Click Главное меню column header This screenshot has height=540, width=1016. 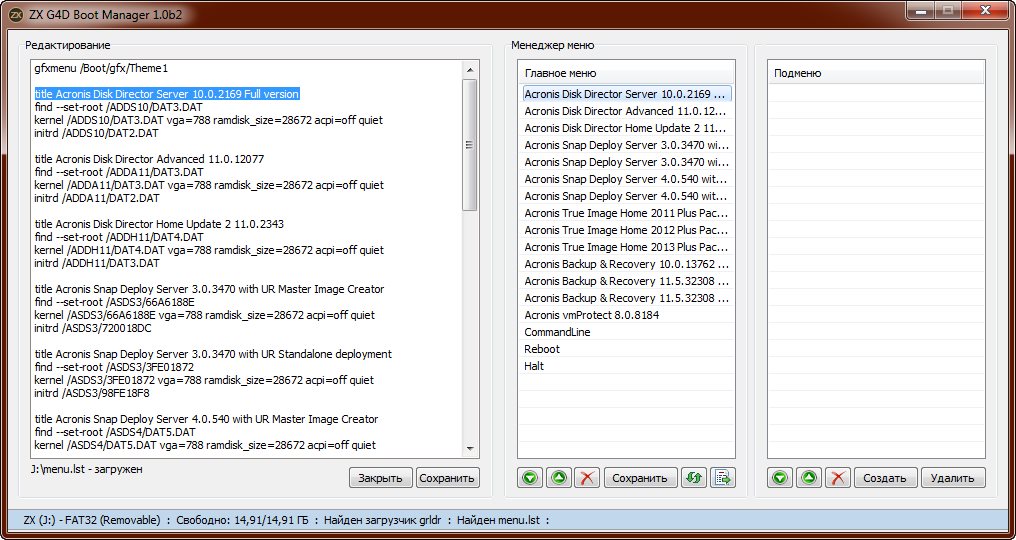[626, 74]
